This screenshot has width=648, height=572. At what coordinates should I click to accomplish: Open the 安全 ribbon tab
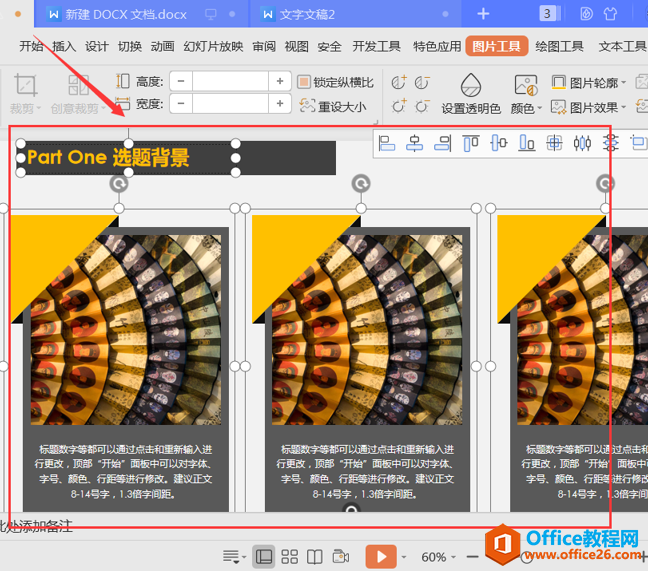pyautogui.click(x=329, y=46)
